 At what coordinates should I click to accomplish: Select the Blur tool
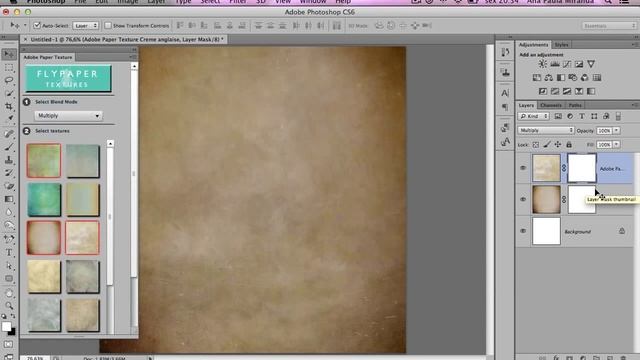point(9,212)
